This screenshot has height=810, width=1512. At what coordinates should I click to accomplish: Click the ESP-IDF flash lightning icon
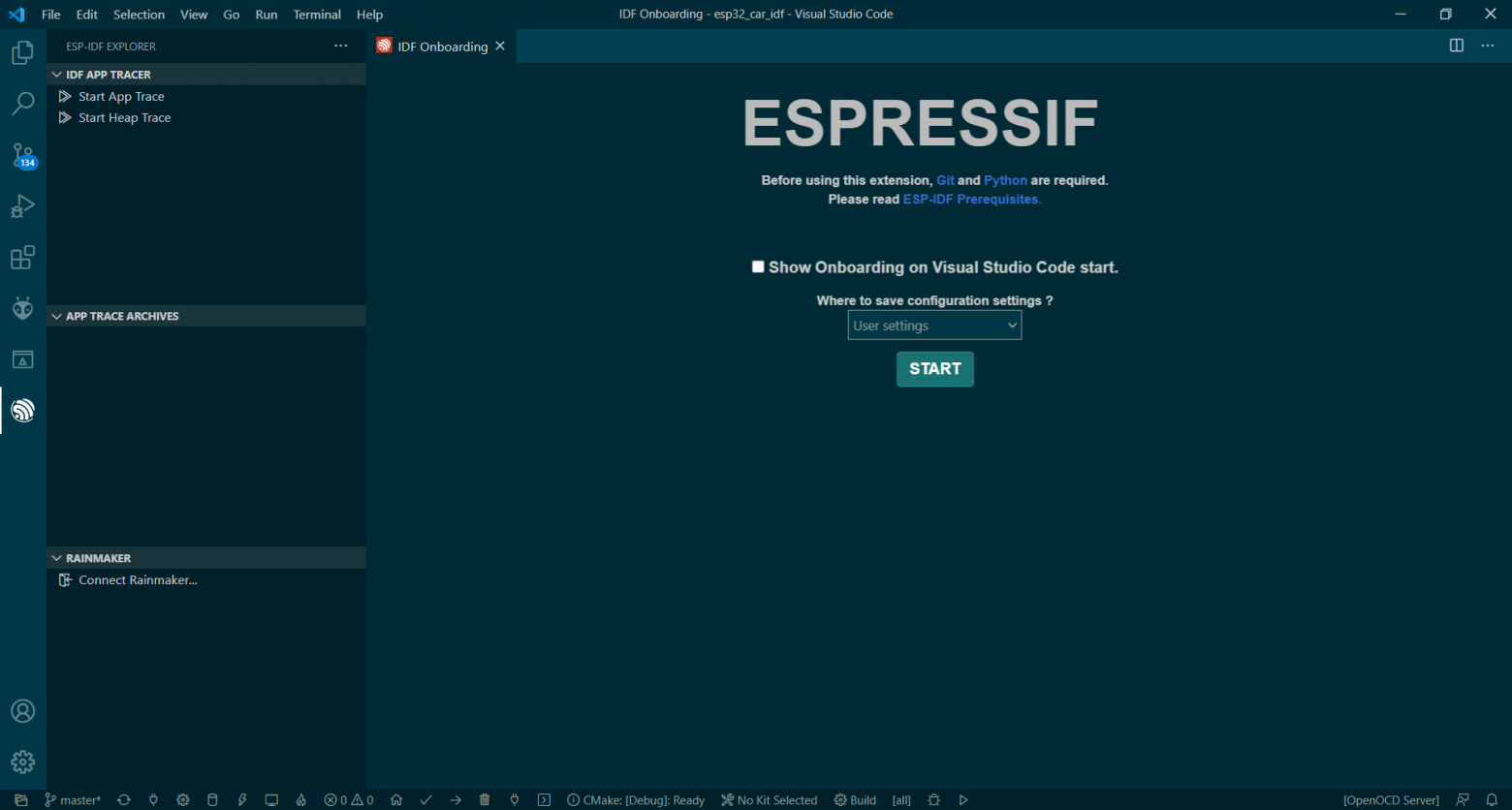click(x=242, y=800)
